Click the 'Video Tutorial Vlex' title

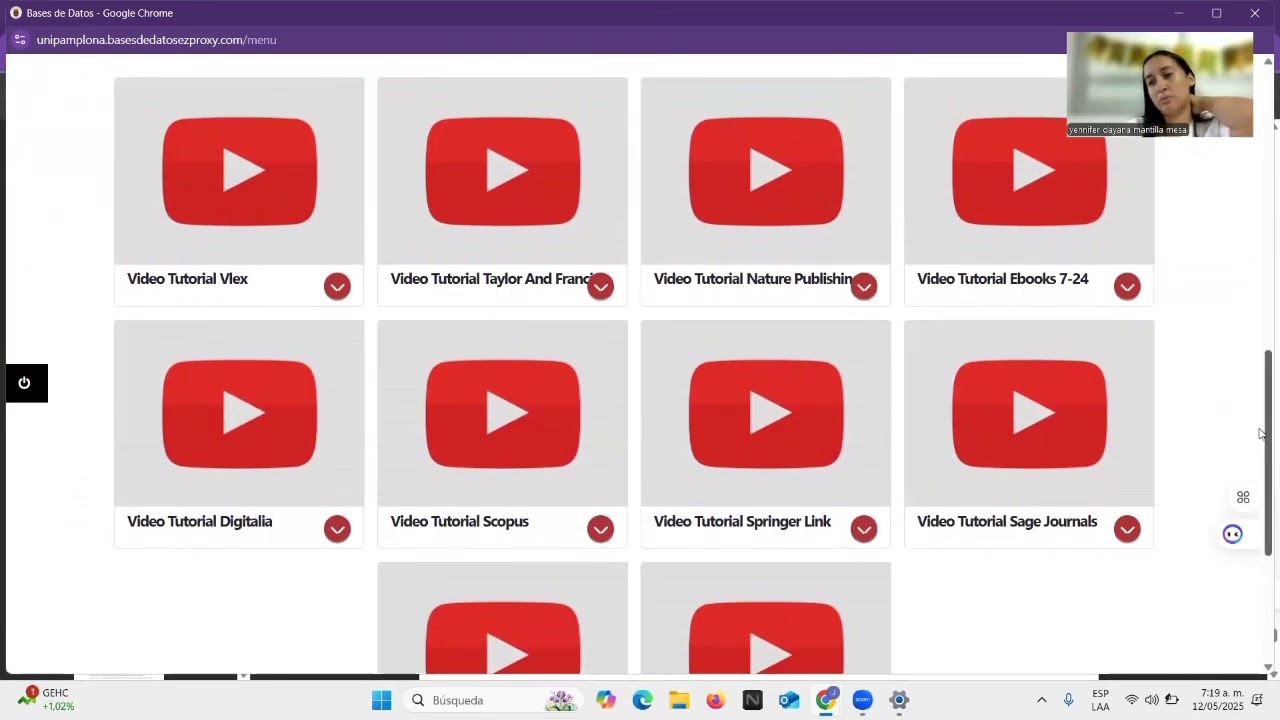pyautogui.click(x=188, y=279)
